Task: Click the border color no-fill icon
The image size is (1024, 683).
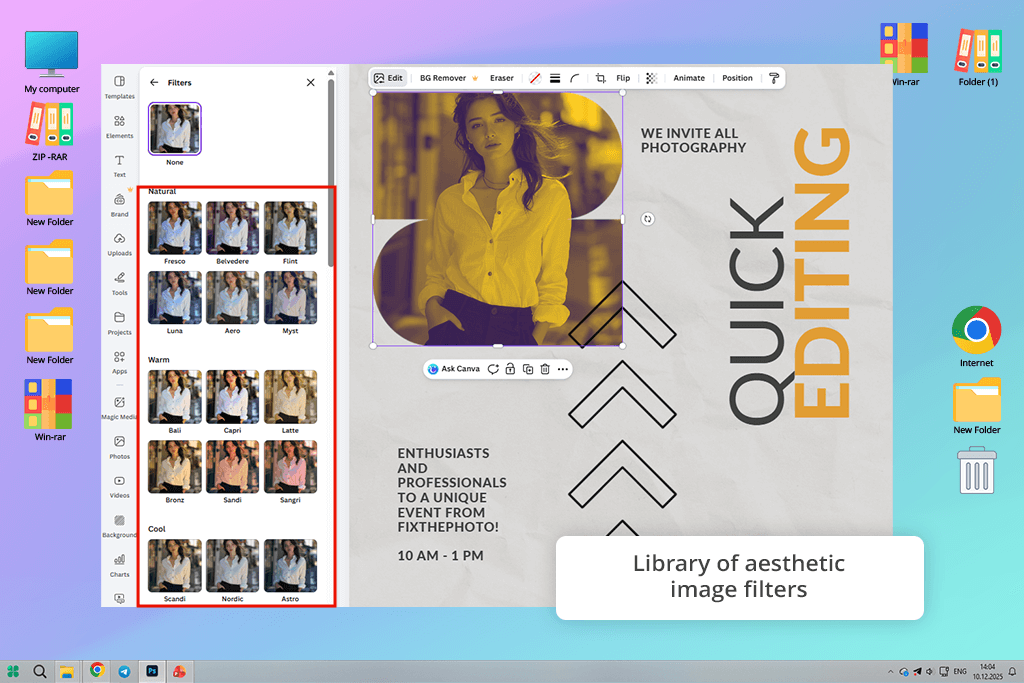Action: coord(535,78)
